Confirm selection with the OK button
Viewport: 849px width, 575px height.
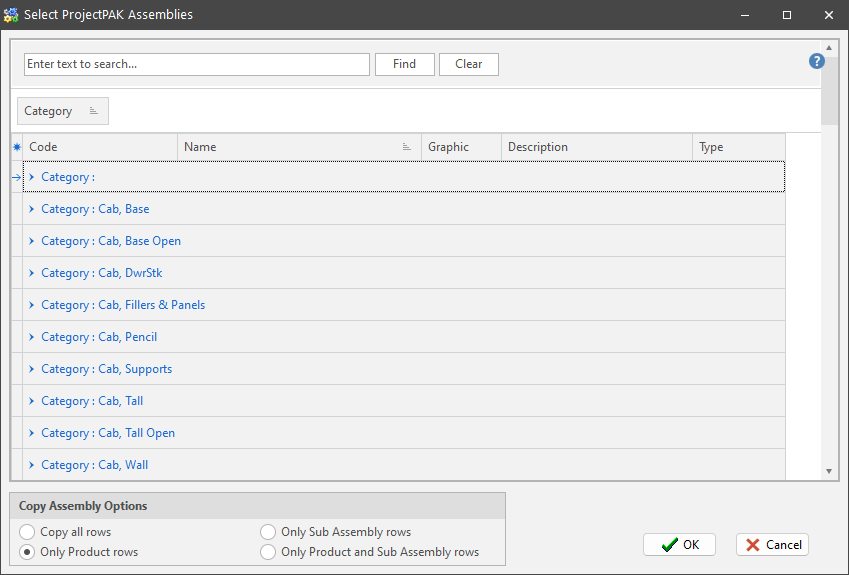point(679,545)
